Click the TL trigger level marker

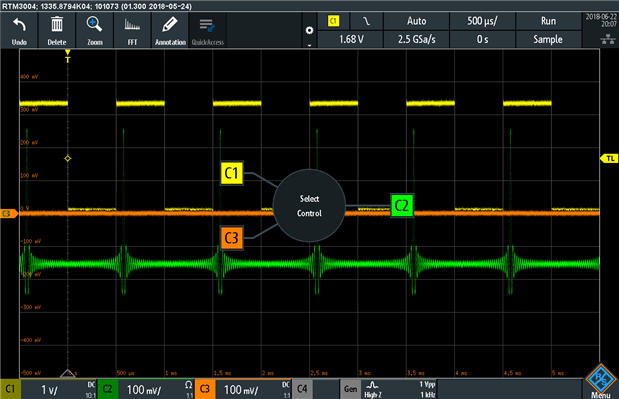[x=609, y=159]
